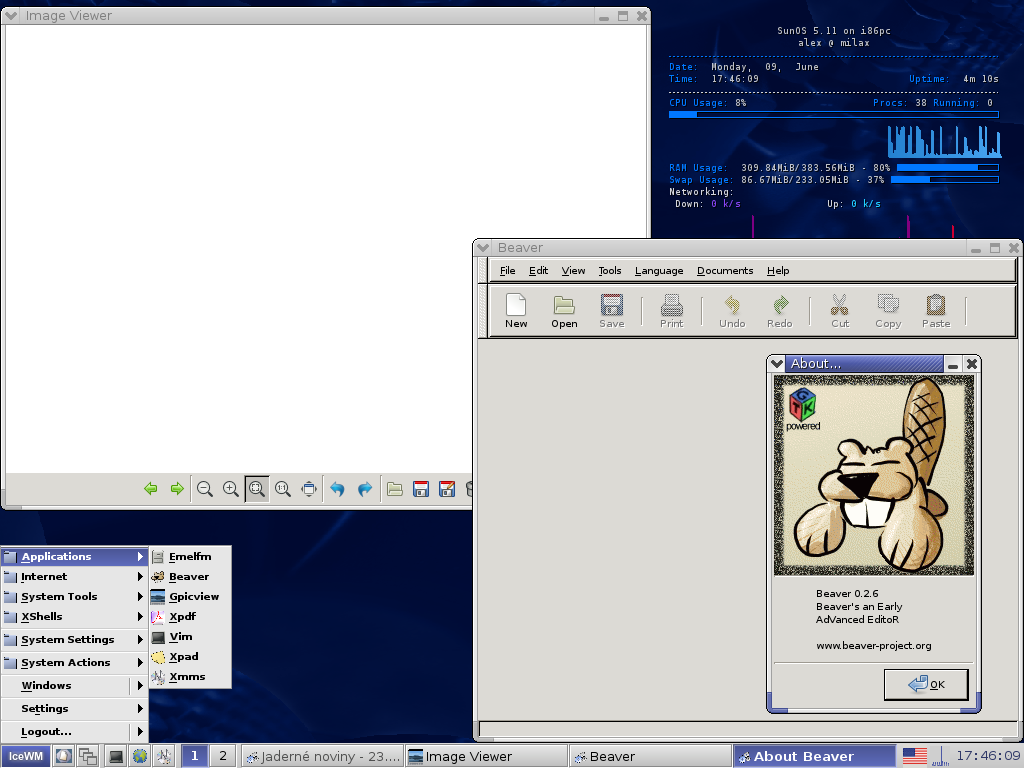
Task: Save image with floppy icon in Image Viewer
Action: pos(421,488)
